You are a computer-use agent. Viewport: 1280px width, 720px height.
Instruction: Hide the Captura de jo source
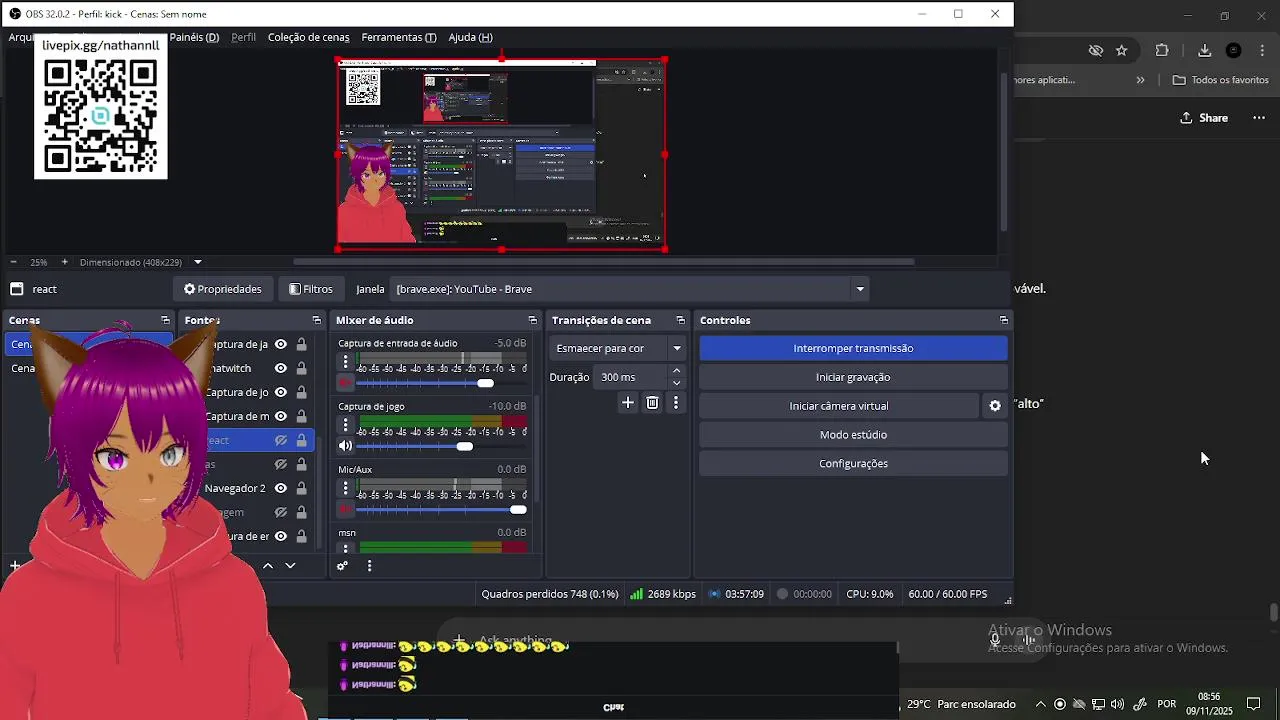coord(281,392)
